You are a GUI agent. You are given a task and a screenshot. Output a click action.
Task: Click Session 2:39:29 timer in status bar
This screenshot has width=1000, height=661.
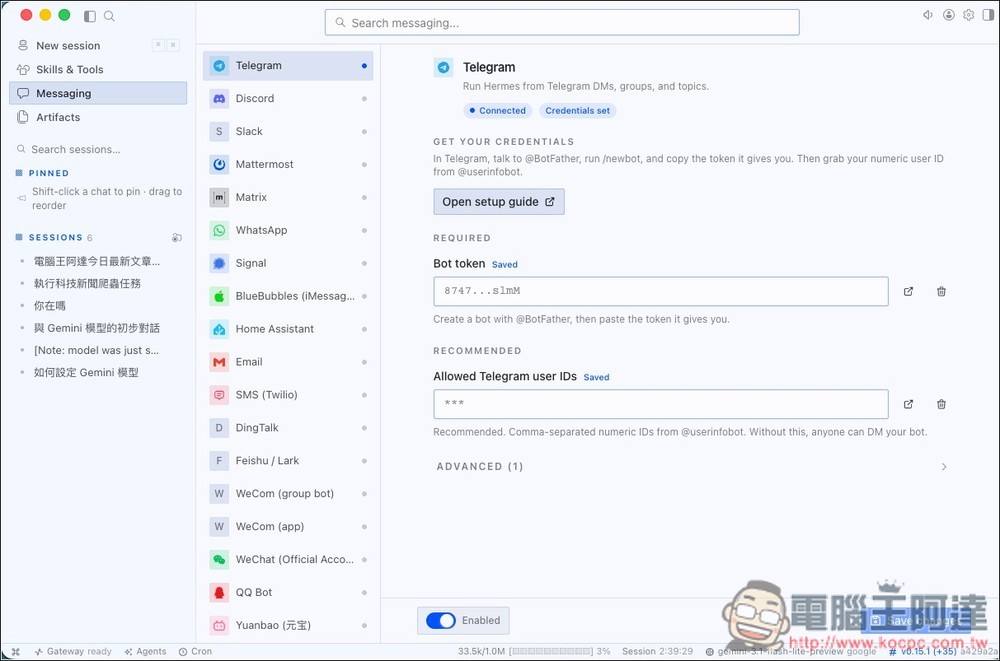[658, 651]
